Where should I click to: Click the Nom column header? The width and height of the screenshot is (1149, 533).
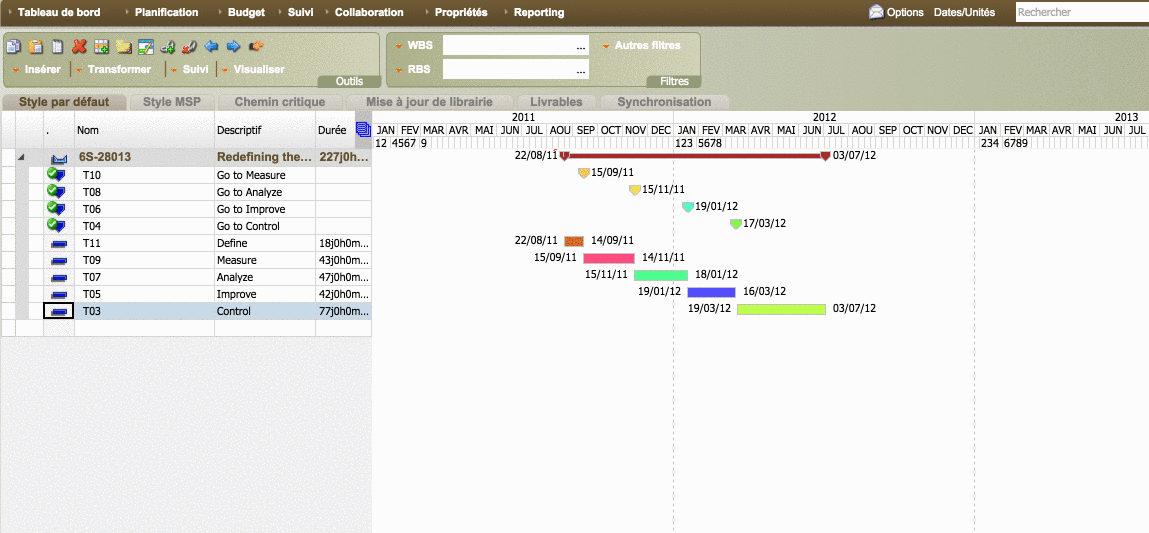(x=144, y=130)
